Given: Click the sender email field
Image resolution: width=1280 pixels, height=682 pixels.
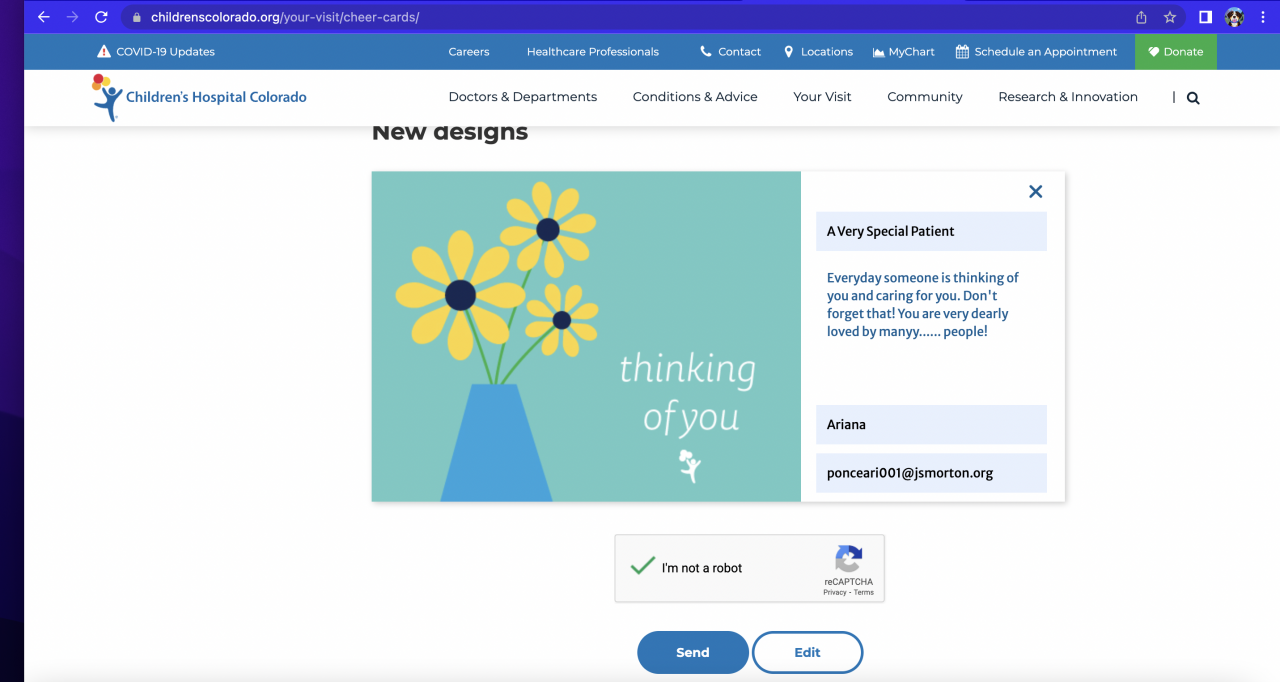Looking at the screenshot, I should (x=931, y=473).
